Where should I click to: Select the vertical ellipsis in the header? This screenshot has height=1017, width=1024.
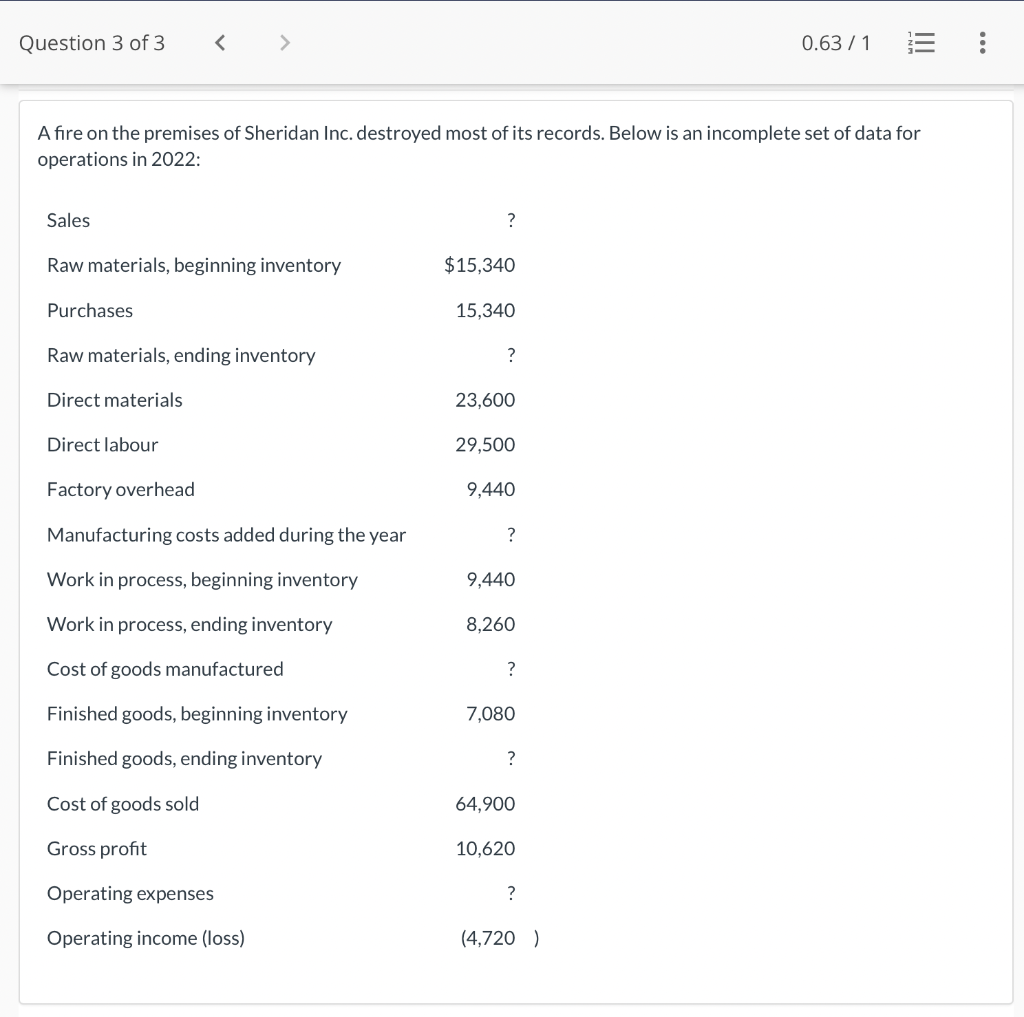(x=982, y=43)
